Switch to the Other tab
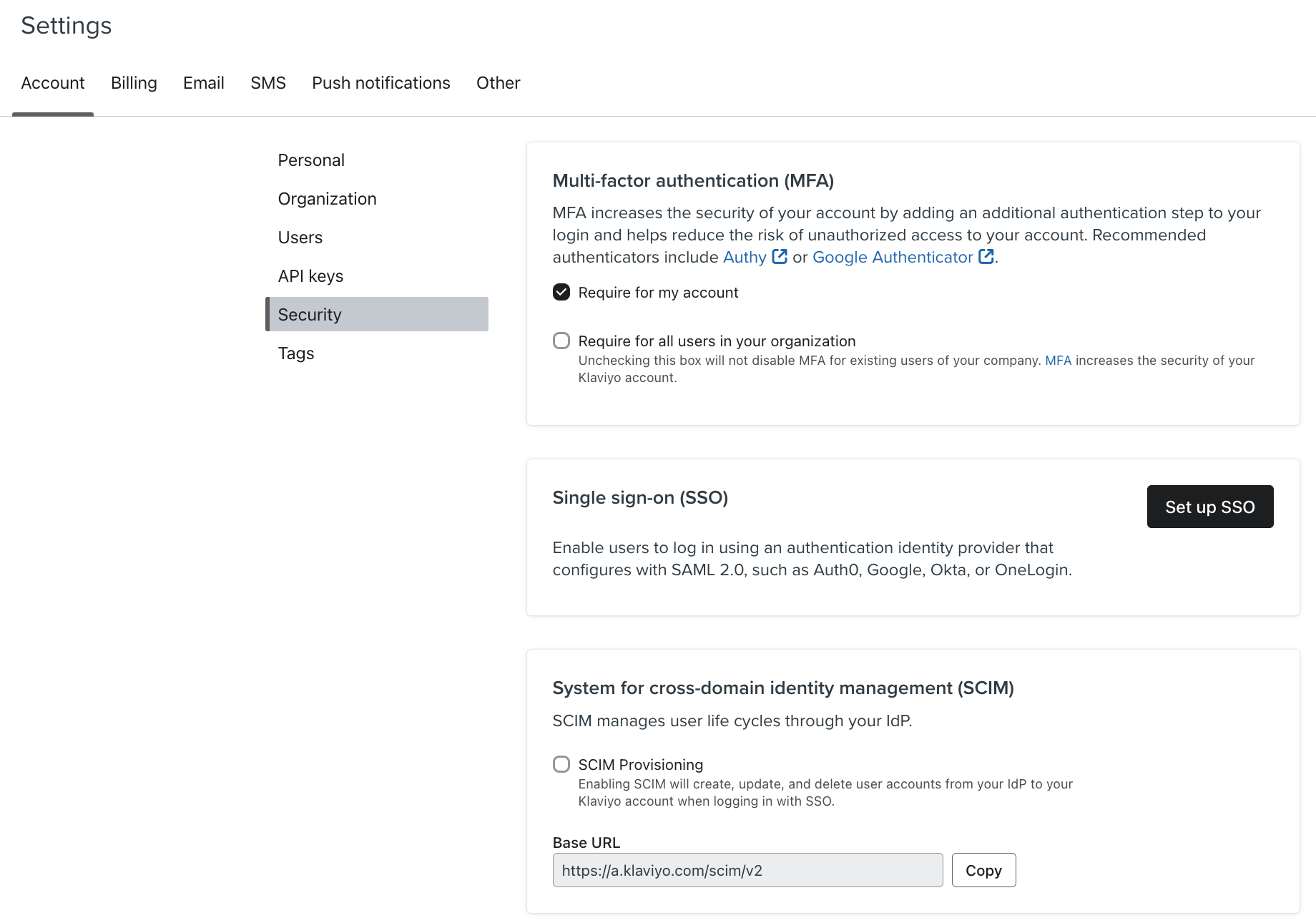The image size is (1316, 923). (498, 83)
